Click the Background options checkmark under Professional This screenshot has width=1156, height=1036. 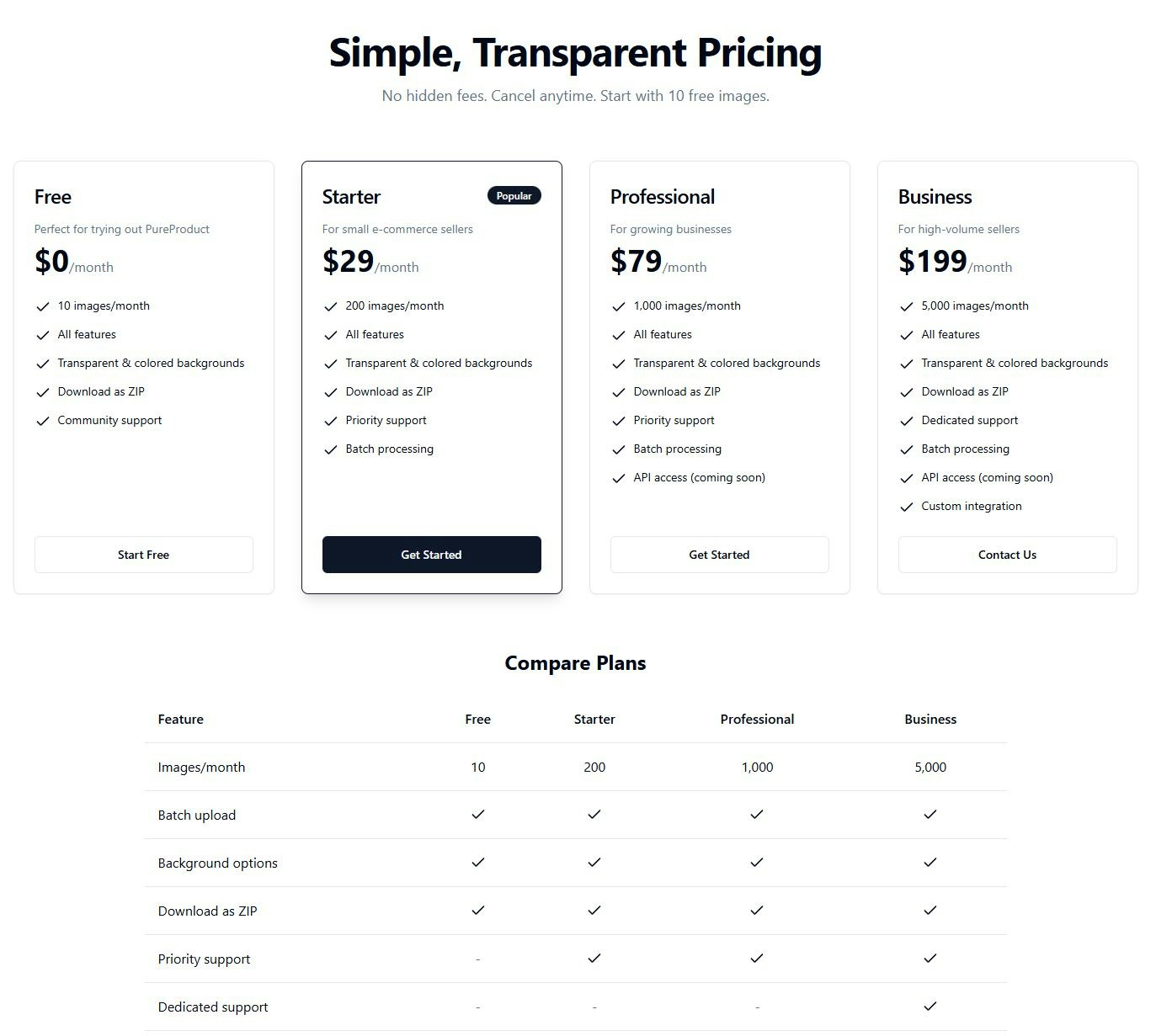tap(756, 863)
